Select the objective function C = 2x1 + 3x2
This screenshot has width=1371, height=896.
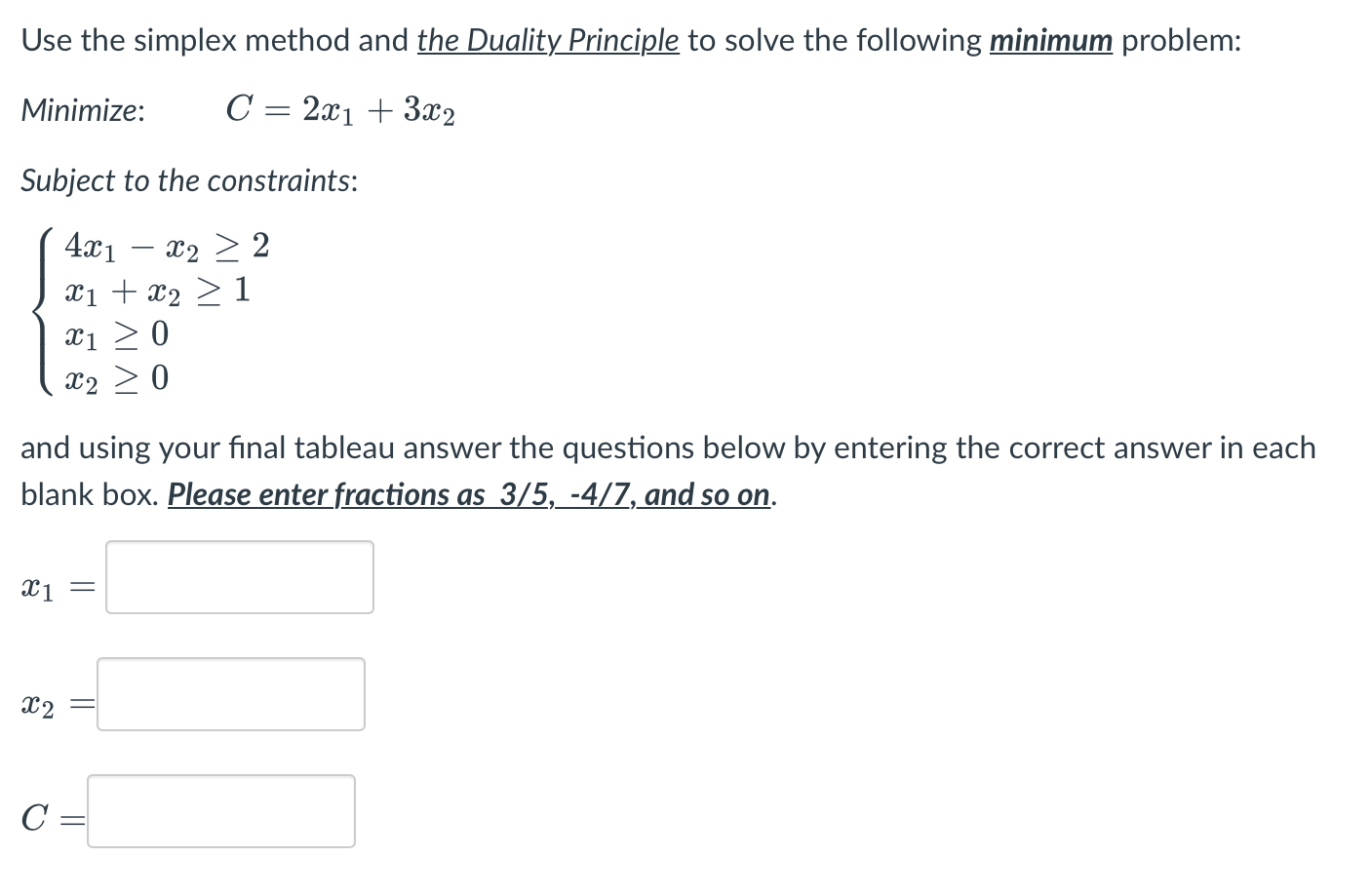coord(340,110)
